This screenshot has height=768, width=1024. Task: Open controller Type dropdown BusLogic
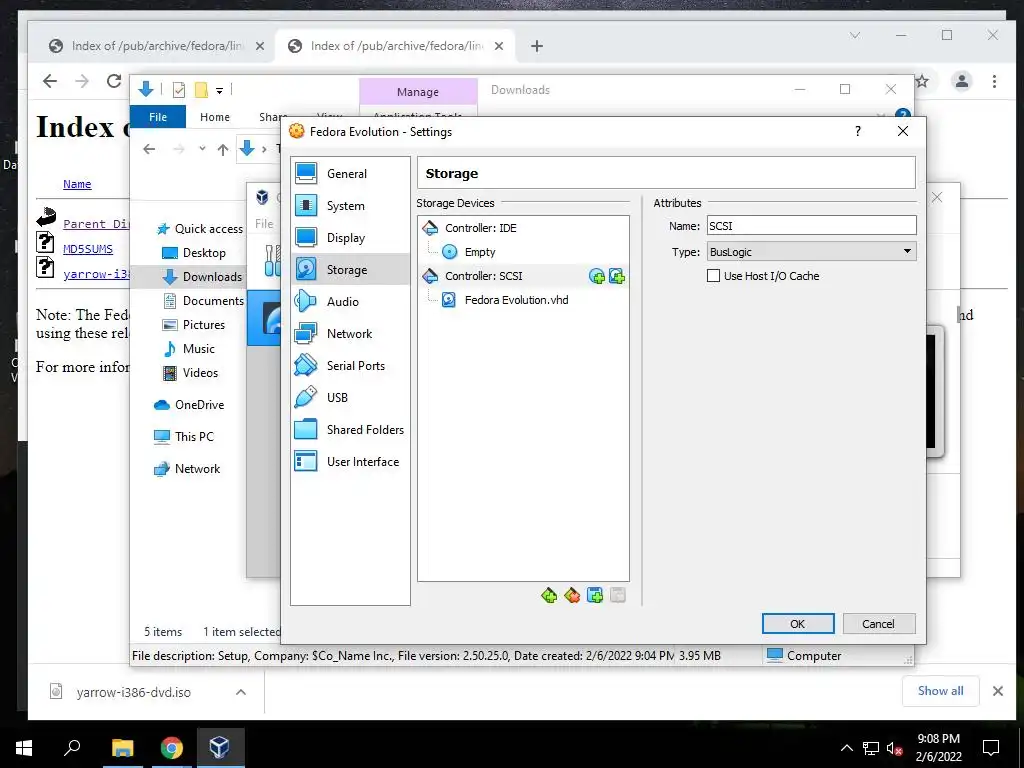click(x=811, y=252)
